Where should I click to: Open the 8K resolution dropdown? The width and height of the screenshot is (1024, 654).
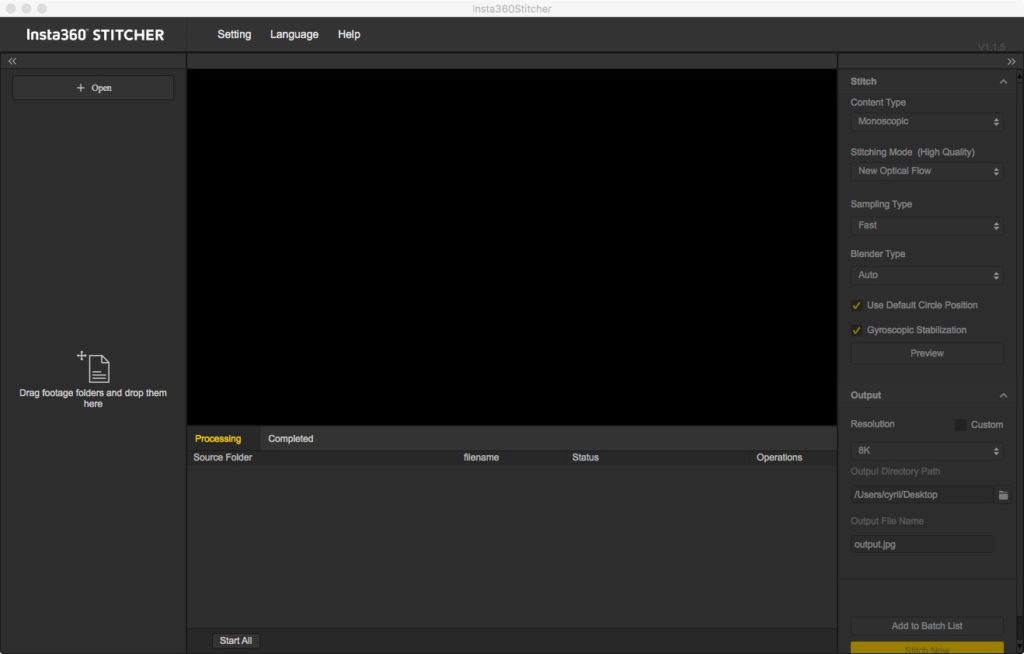point(927,451)
